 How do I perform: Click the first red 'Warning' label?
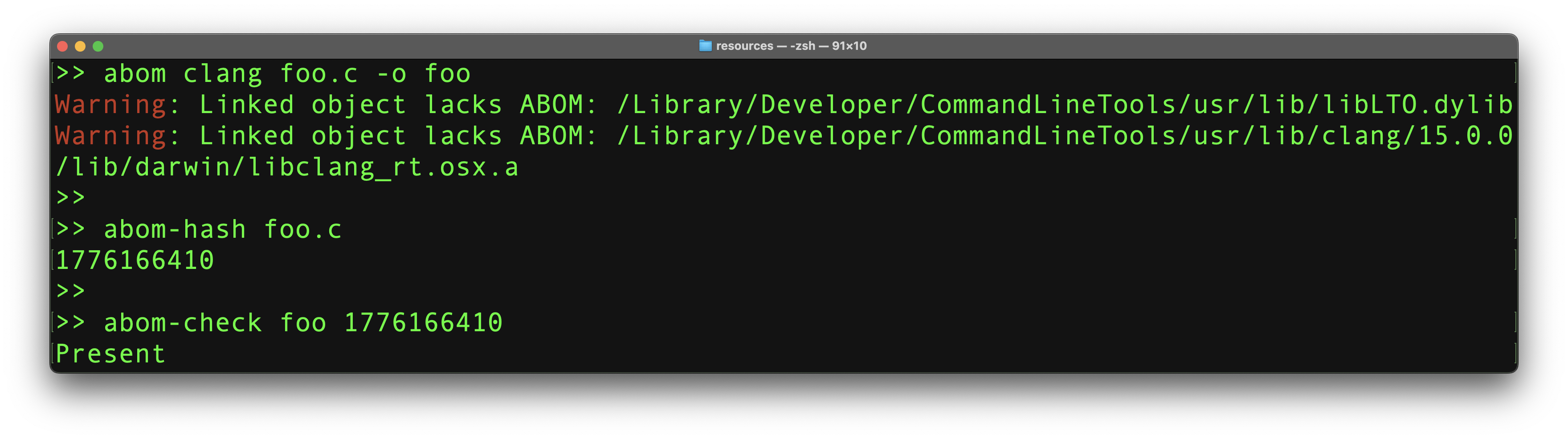coord(110,105)
